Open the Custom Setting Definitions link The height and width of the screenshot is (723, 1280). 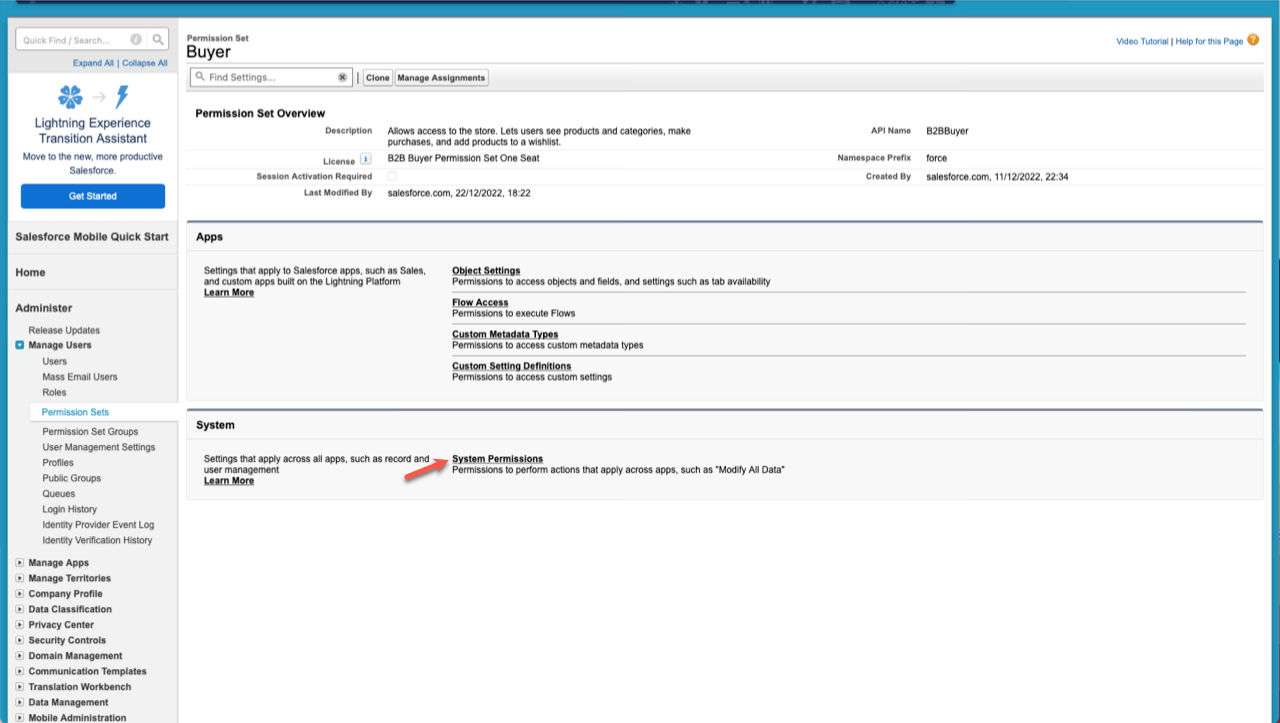(512, 366)
